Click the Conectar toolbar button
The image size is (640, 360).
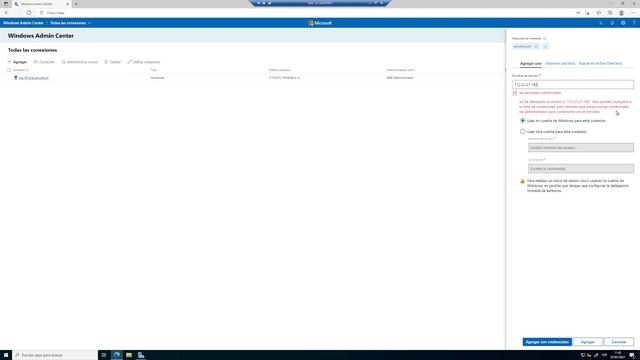pos(44,62)
